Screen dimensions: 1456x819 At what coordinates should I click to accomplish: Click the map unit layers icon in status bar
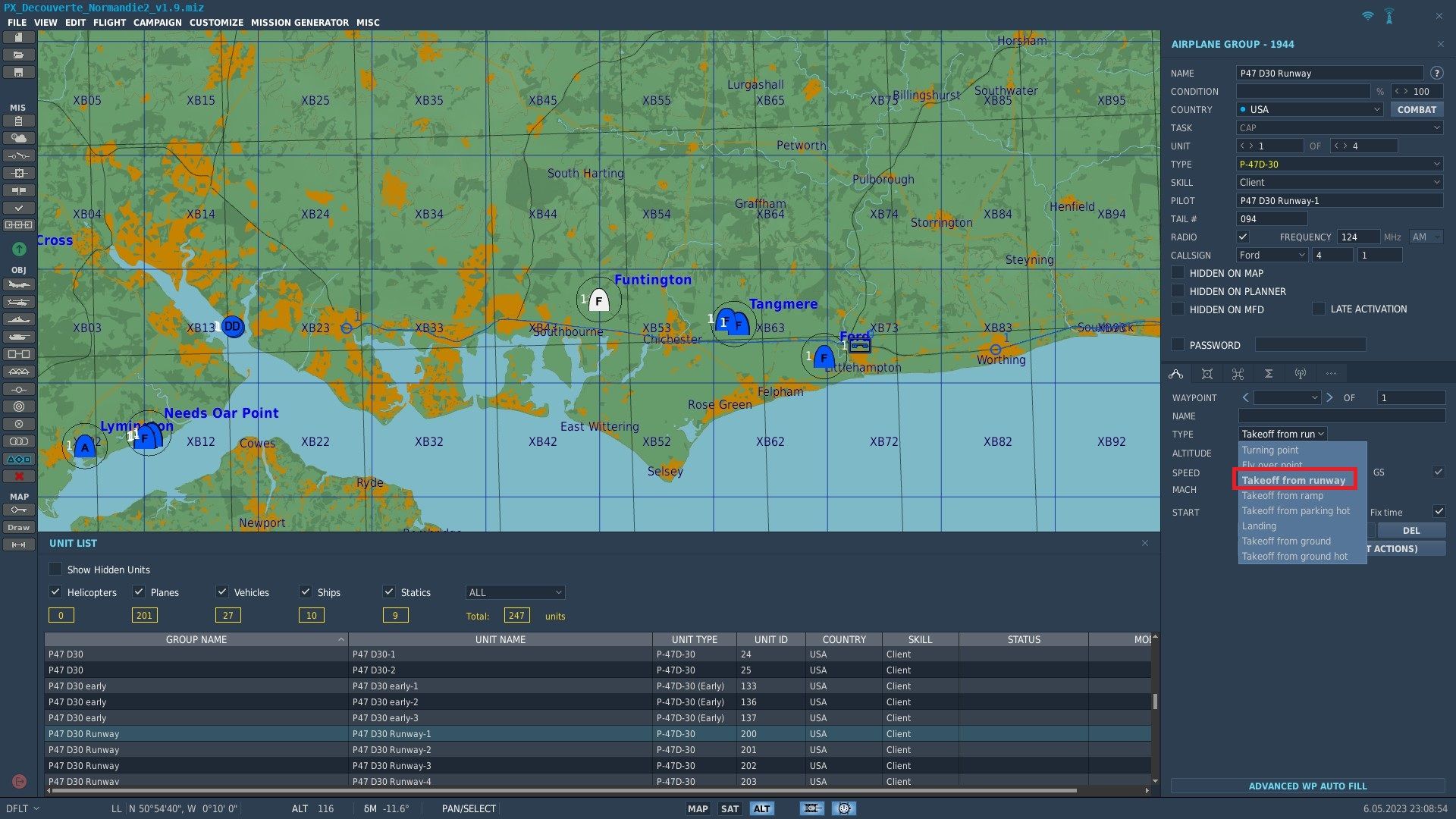click(811, 808)
